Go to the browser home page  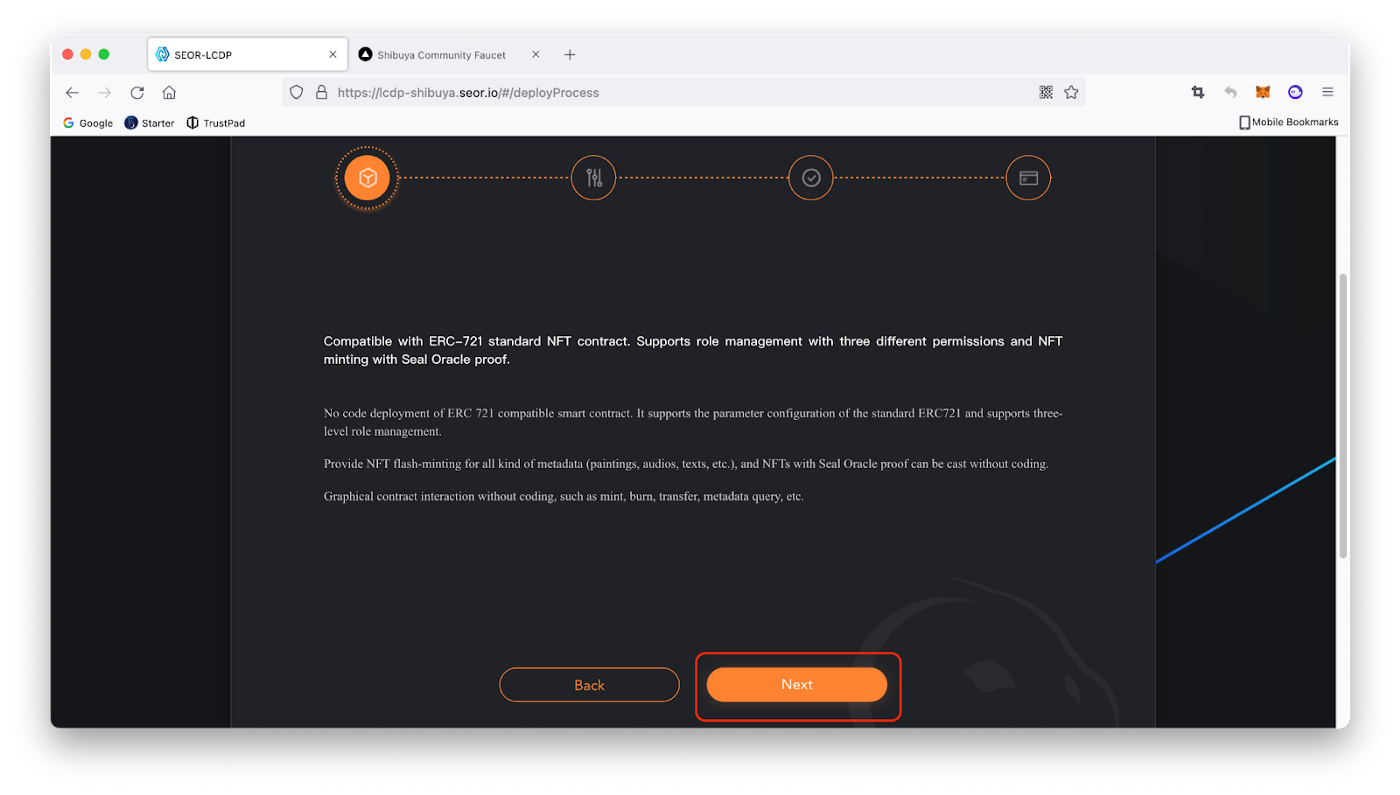point(169,92)
